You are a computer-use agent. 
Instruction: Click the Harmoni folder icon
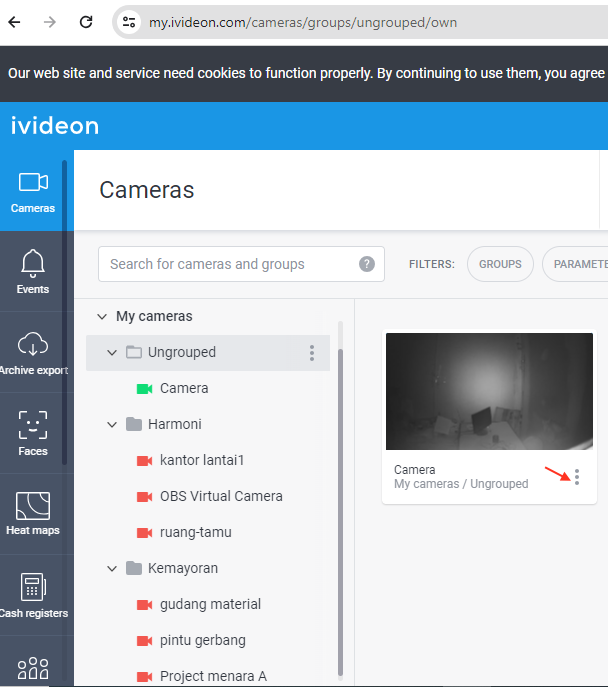point(134,424)
